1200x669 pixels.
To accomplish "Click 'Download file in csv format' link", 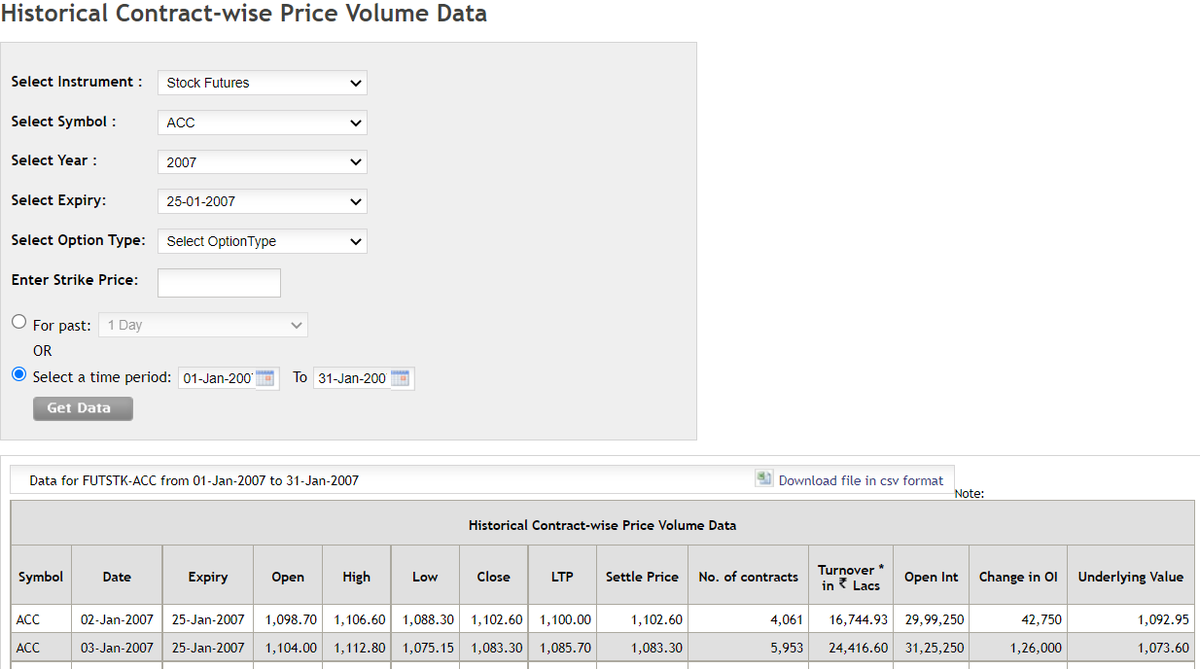I will point(861,480).
